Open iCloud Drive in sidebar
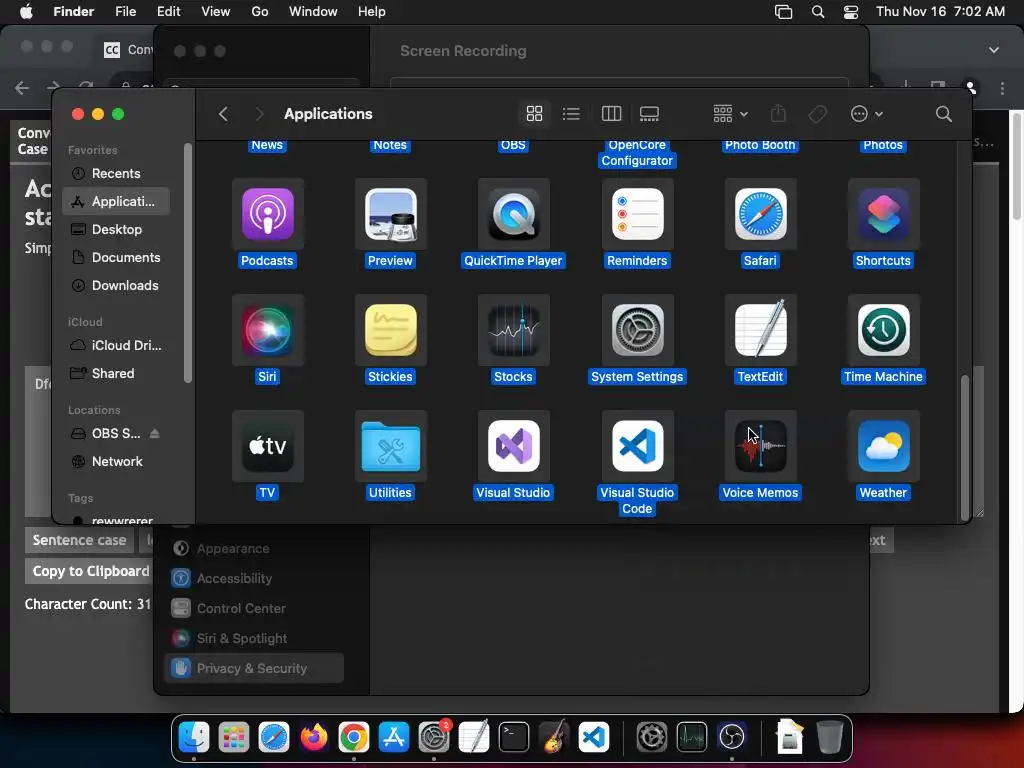Screen dimensions: 1024x768 [x=116, y=345]
